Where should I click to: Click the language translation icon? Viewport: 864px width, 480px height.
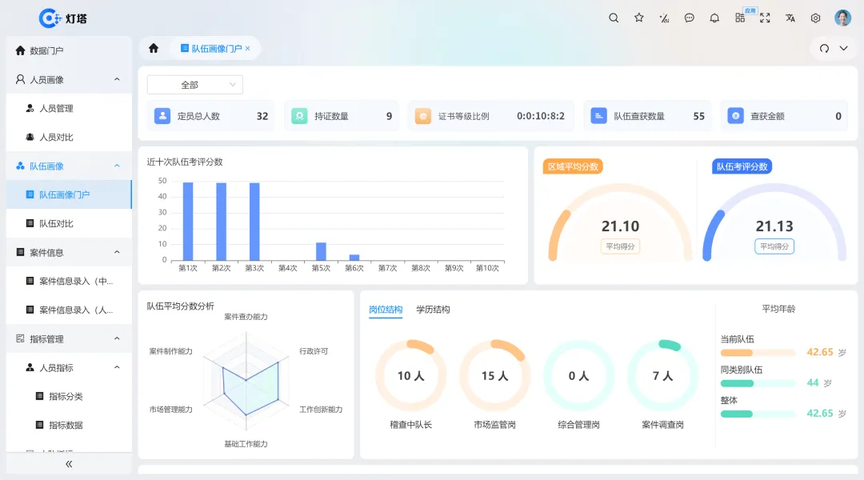click(x=790, y=18)
